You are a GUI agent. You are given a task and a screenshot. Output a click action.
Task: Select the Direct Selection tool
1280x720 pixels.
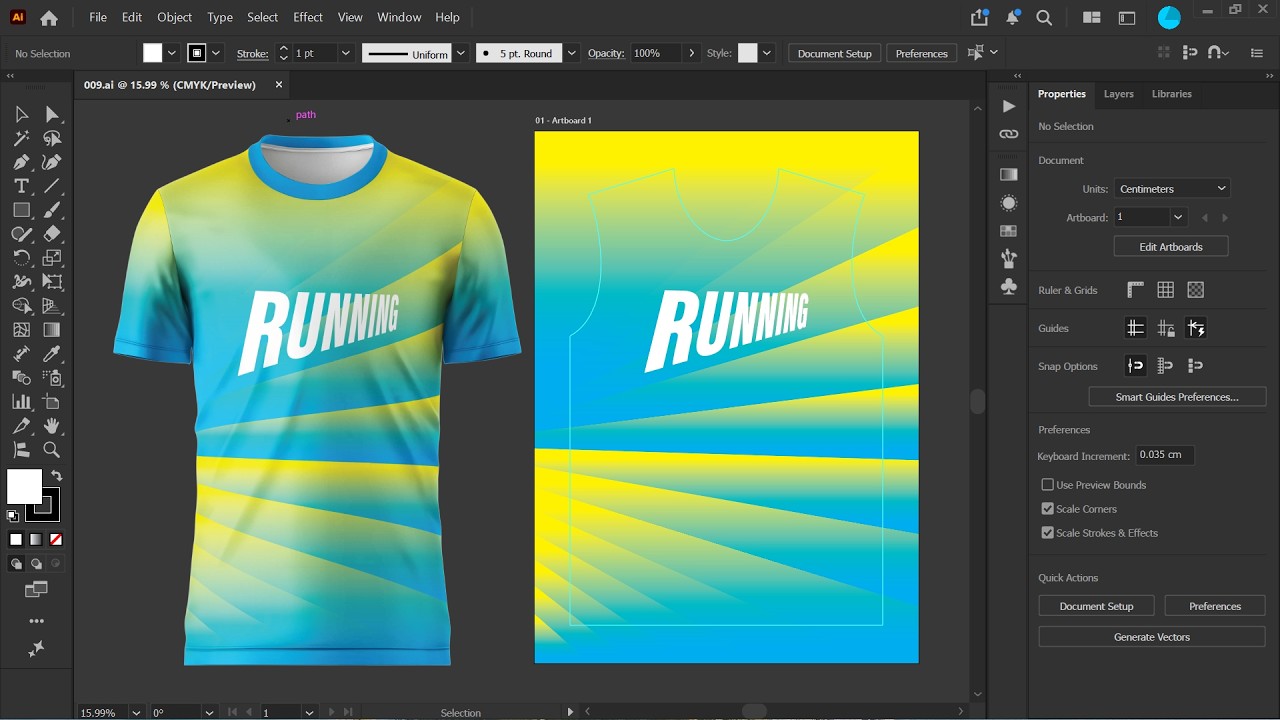click(x=52, y=114)
